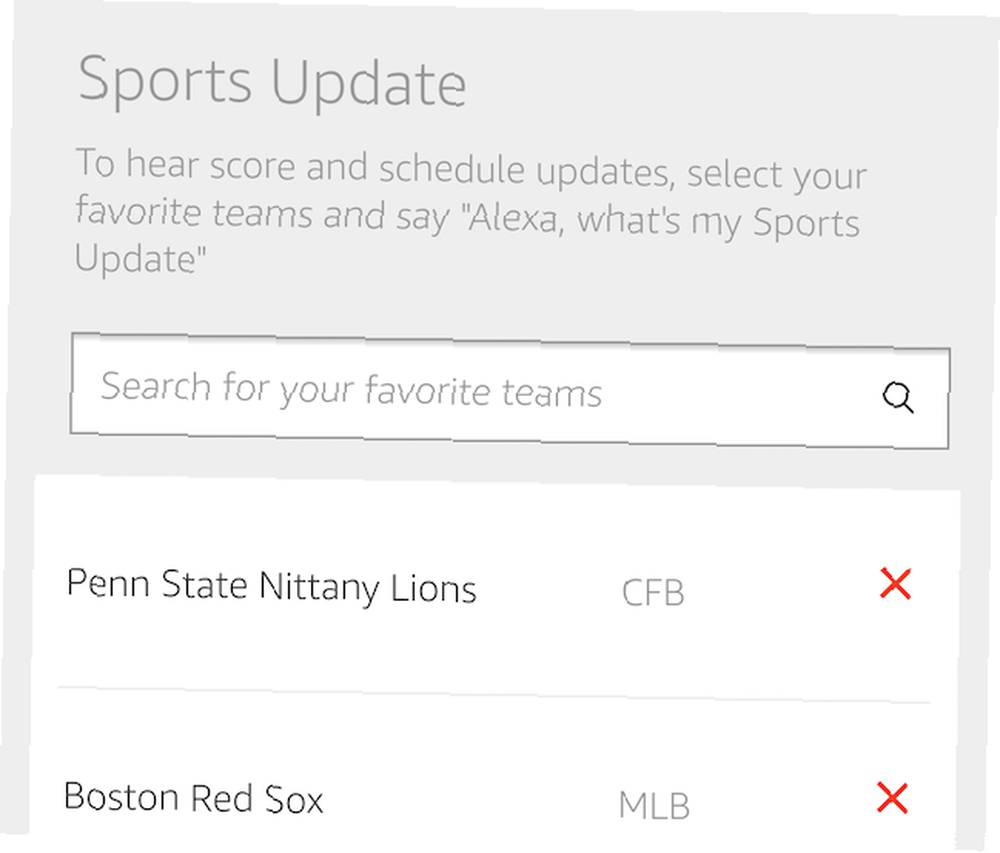Viewport: 1000px width, 853px height.
Task: Click the "Search for your favorite teams" placeholder
Action: click(x=351, y=388)
